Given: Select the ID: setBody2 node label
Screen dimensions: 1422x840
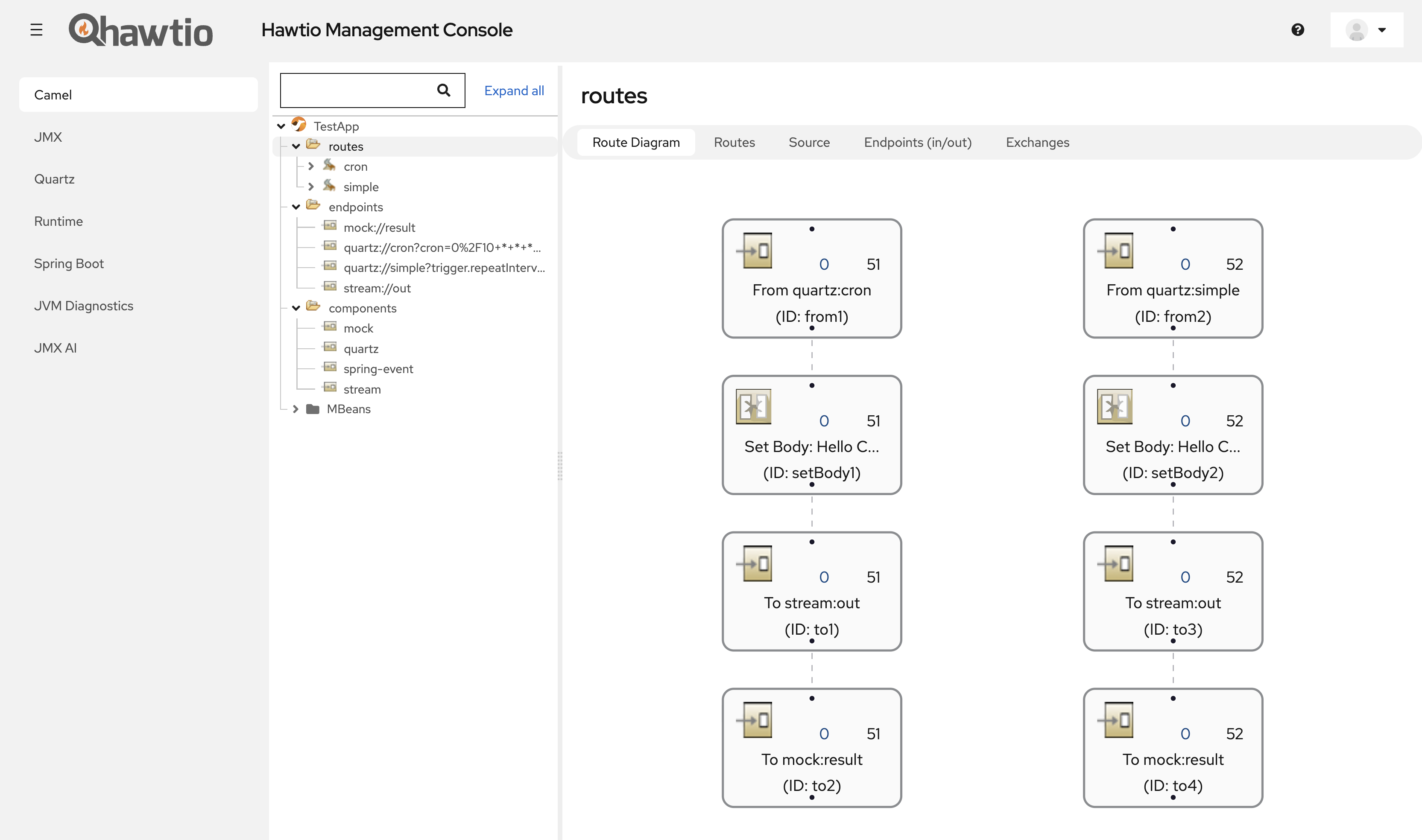Looking at the screenshot, I should 1173,473.
